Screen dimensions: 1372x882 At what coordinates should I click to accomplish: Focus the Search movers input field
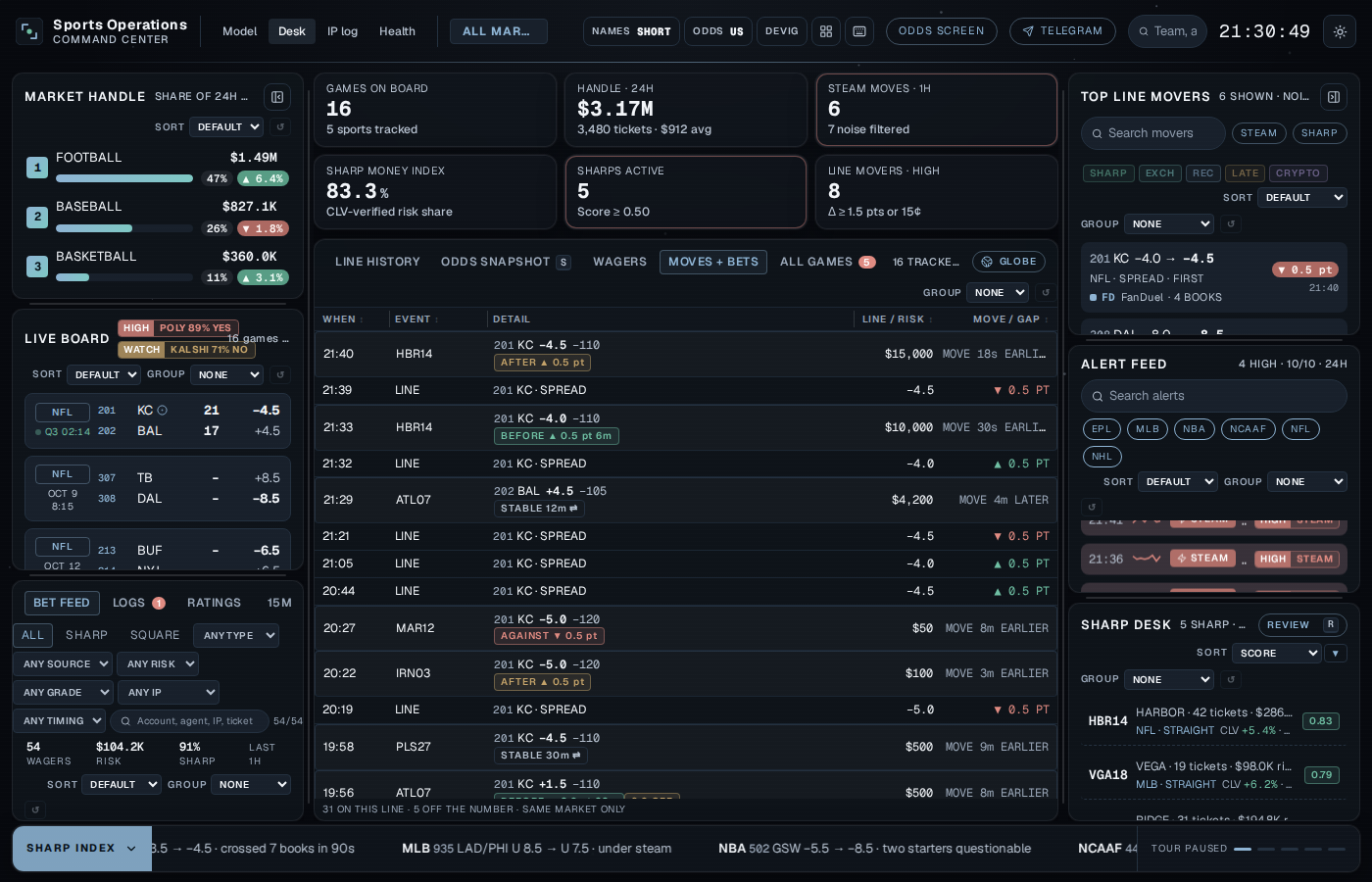tap(1153, 133)
